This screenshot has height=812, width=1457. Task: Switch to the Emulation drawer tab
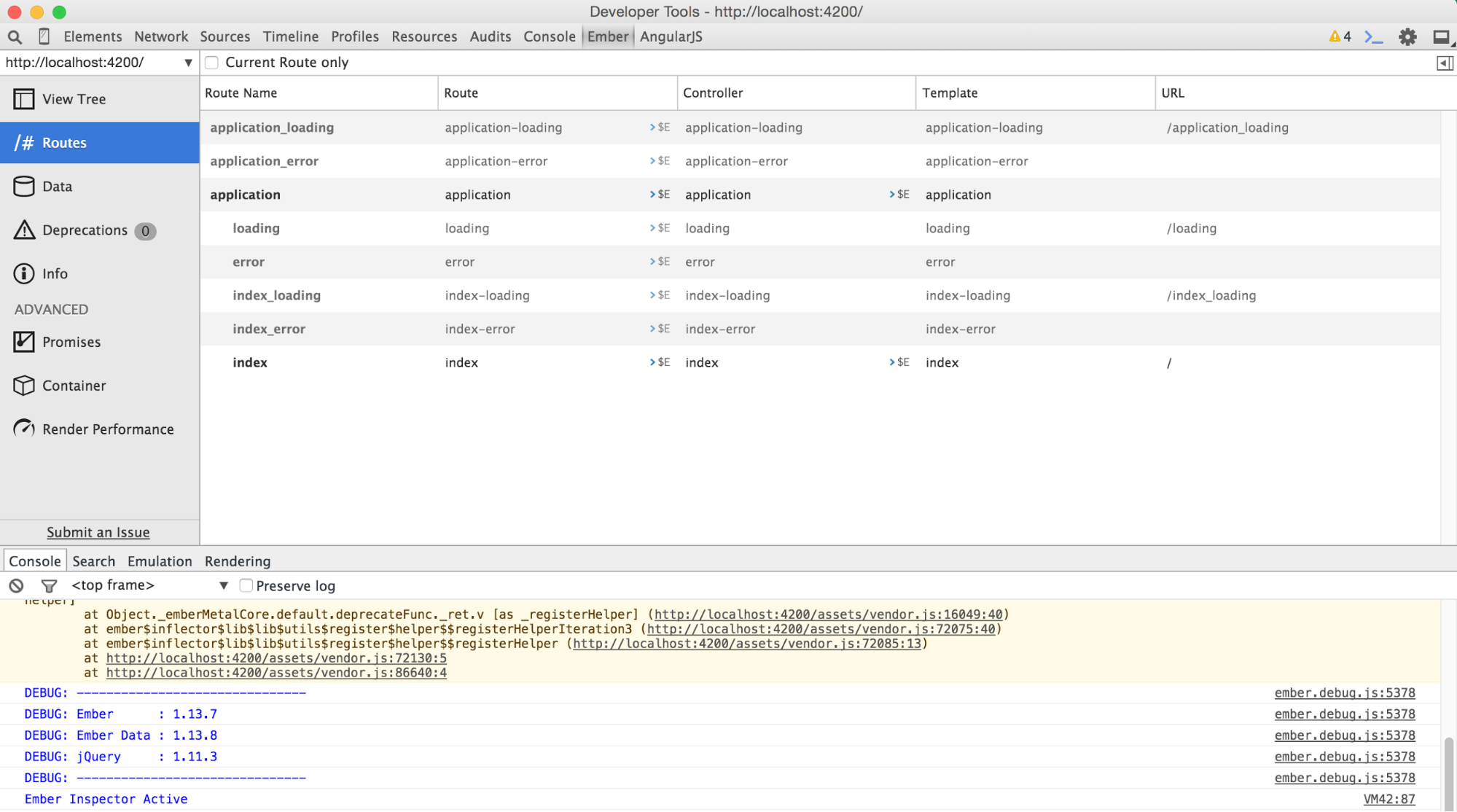(x=160, y=561)
